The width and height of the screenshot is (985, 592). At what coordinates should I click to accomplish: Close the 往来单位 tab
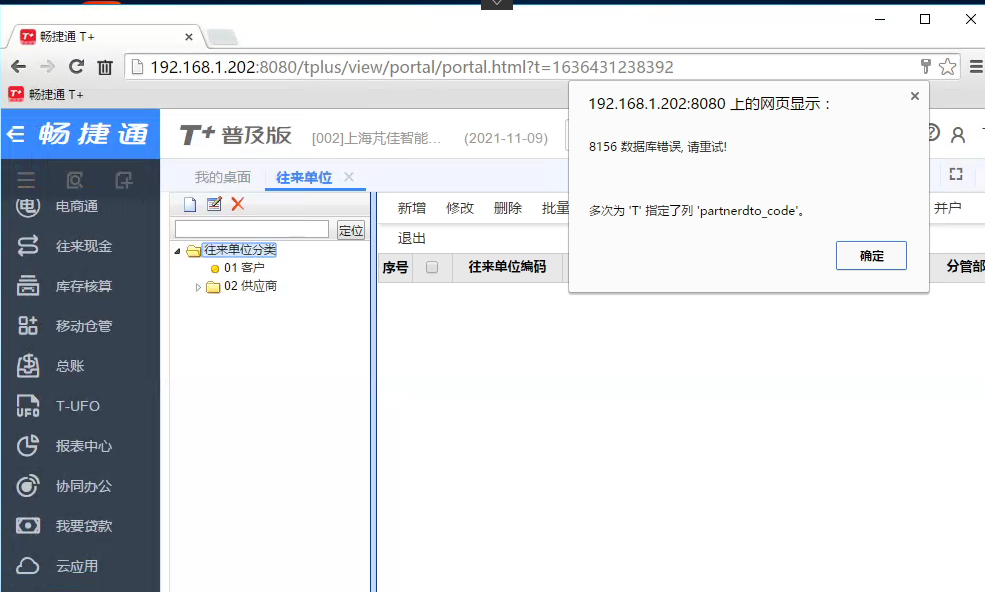coord(349,177)
